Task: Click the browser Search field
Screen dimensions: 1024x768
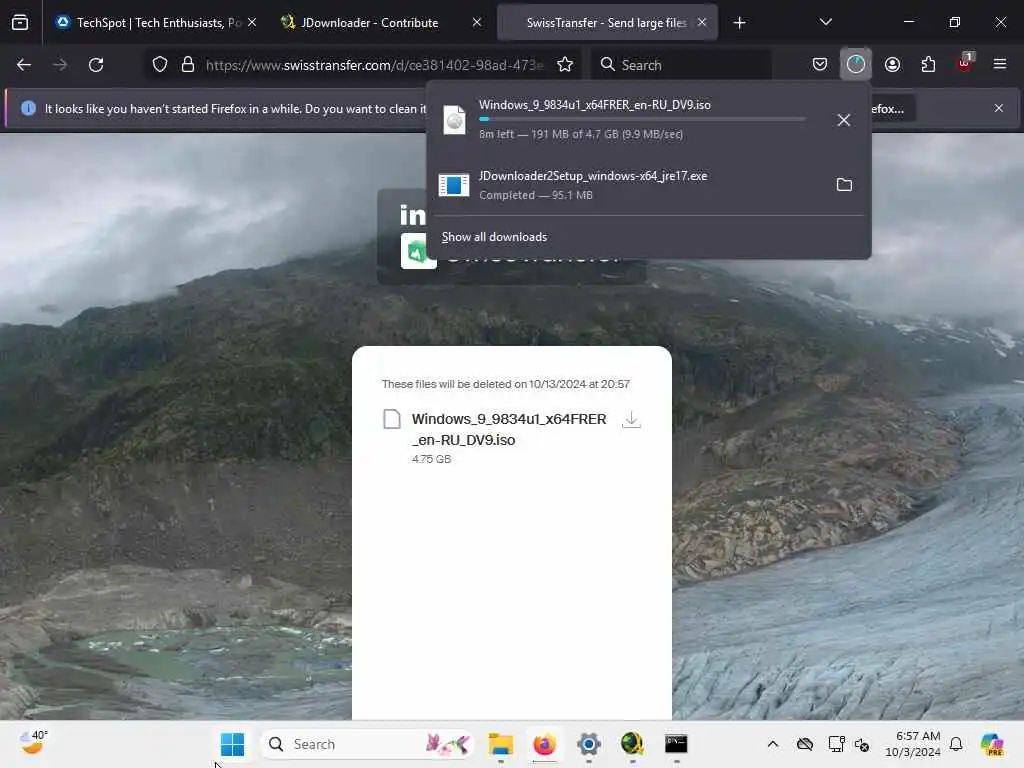Action: [681, 65]
